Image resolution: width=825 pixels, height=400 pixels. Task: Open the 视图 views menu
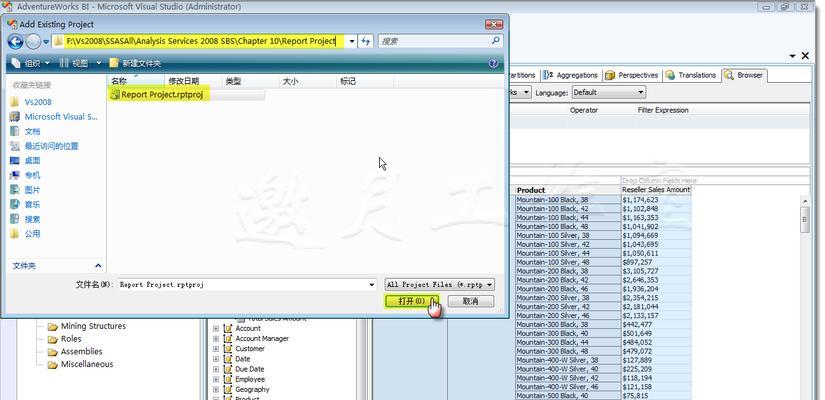80,63
